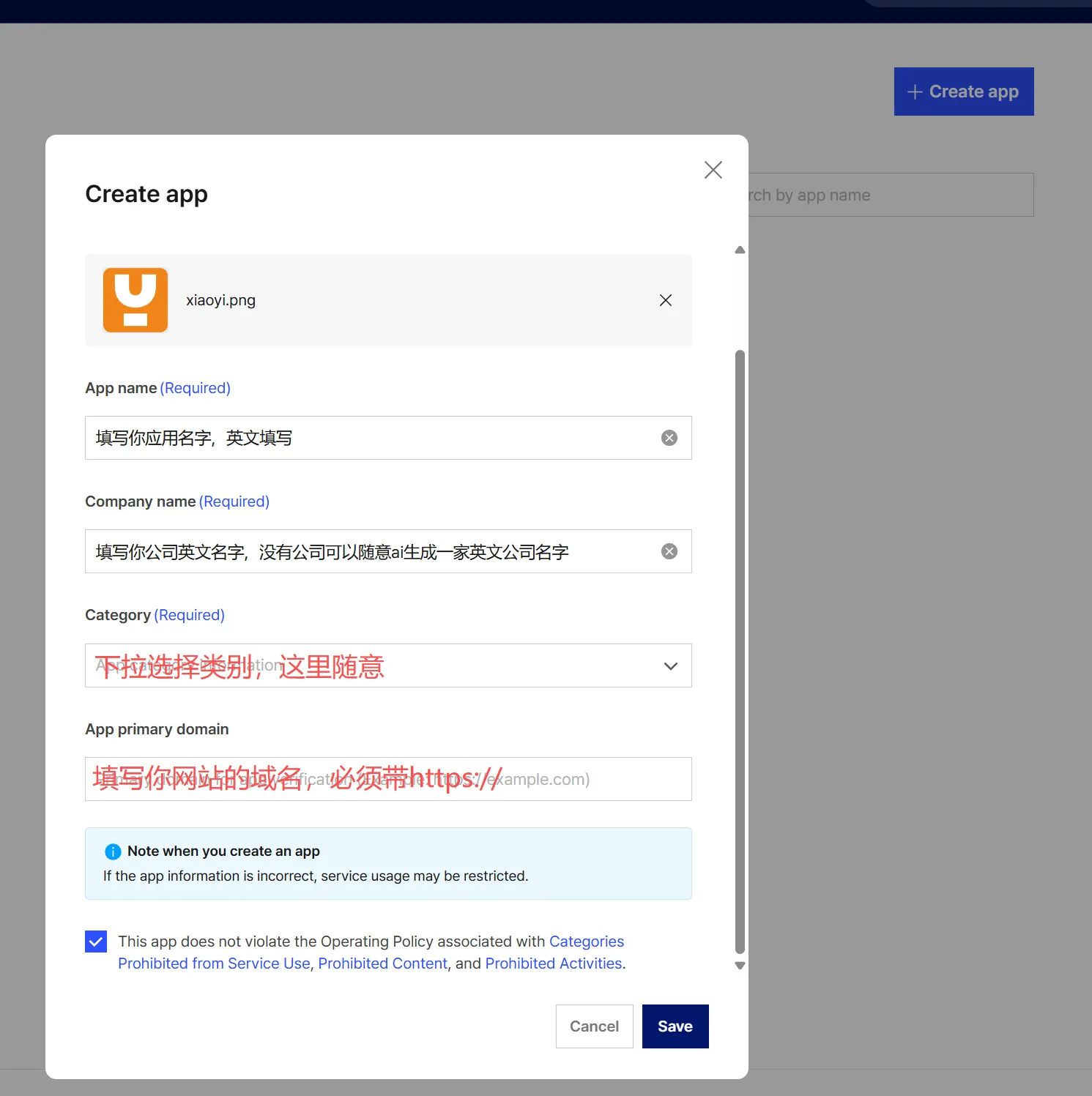1092x1096 pixels.
Task: Remove the uploaded xiaoyi.png file
Action: click(665, 300)
